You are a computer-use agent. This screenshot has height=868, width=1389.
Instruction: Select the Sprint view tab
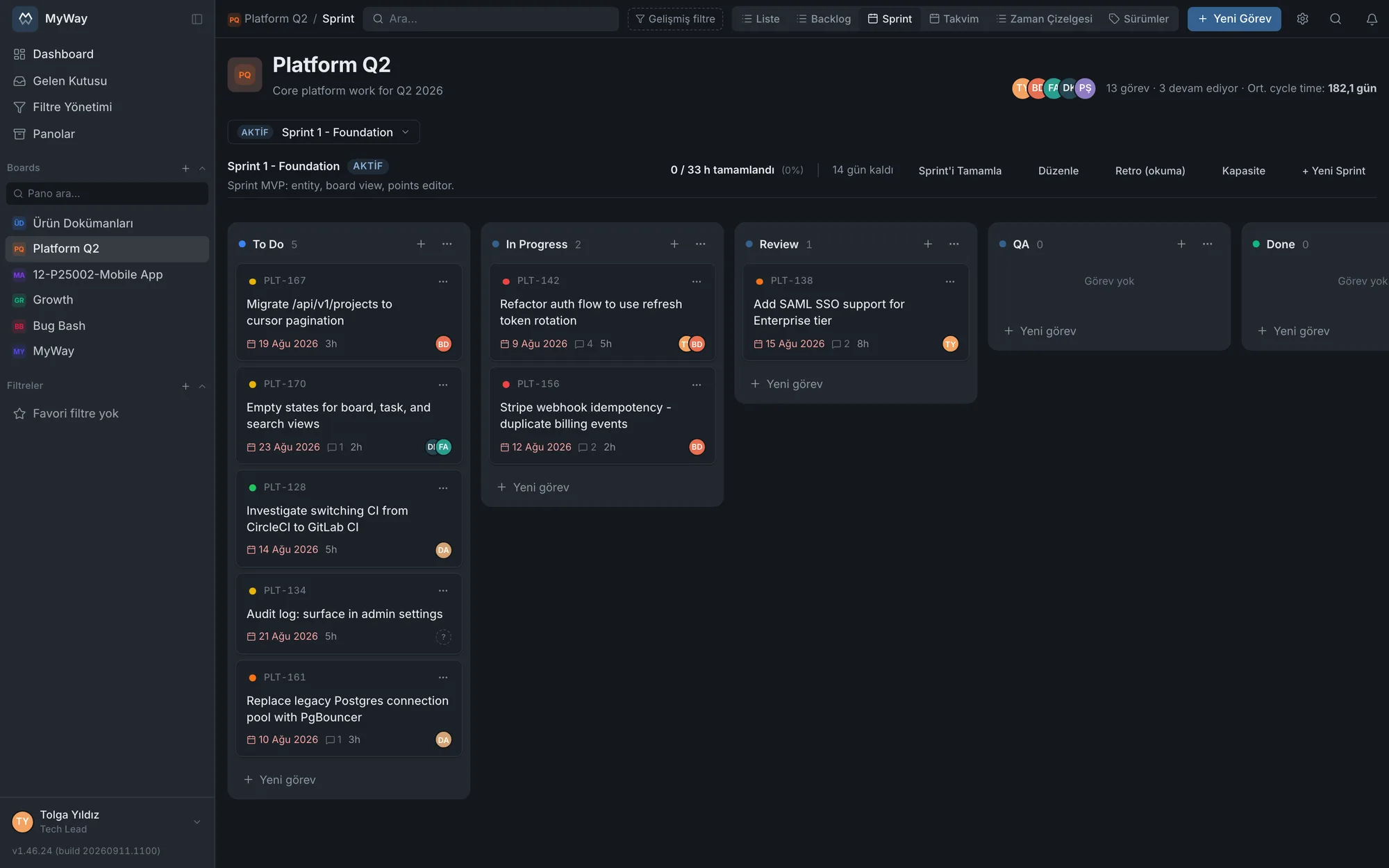tap(890, 19)
